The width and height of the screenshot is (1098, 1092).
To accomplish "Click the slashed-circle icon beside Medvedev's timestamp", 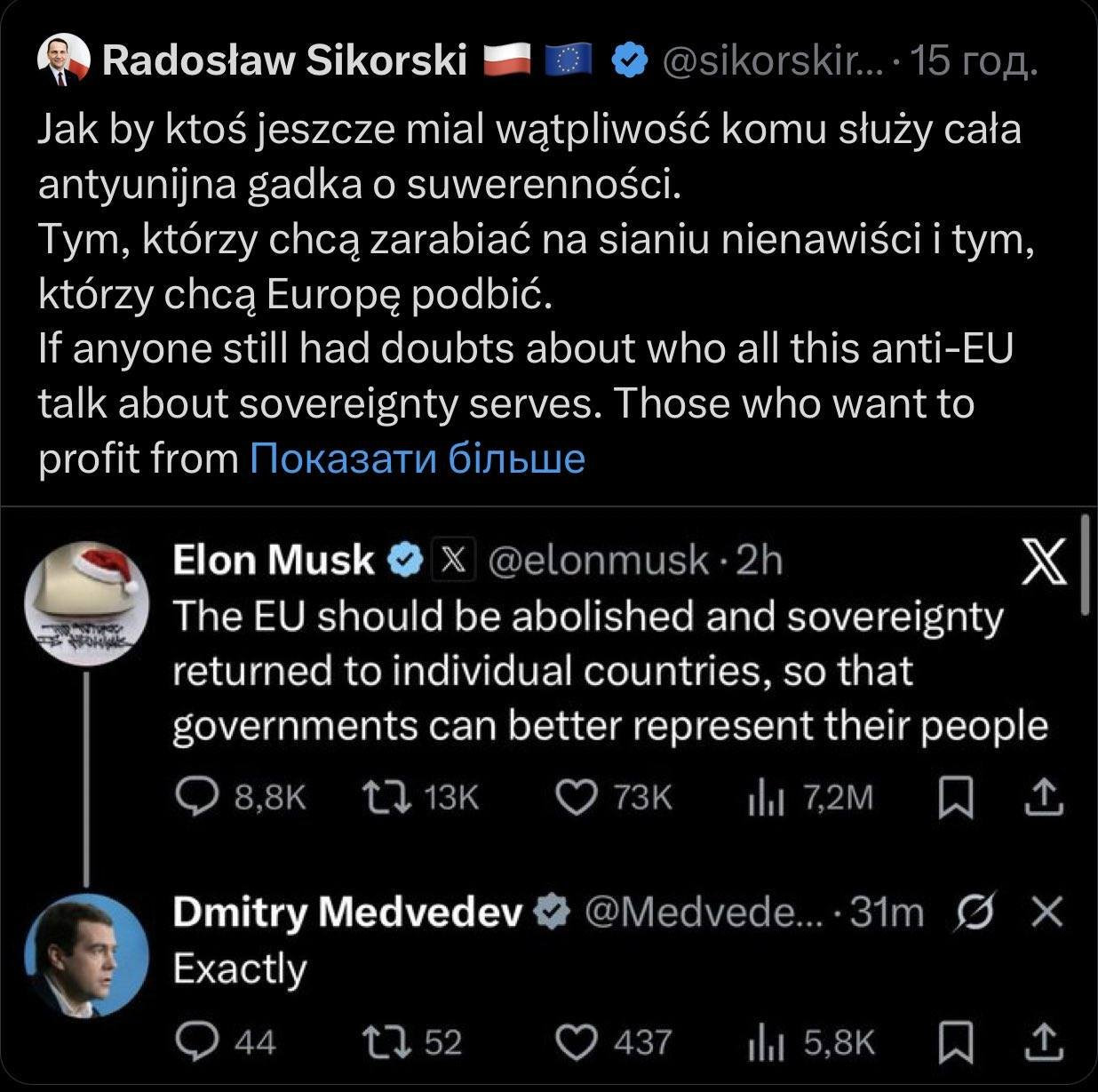I will (x=975, y=912).
